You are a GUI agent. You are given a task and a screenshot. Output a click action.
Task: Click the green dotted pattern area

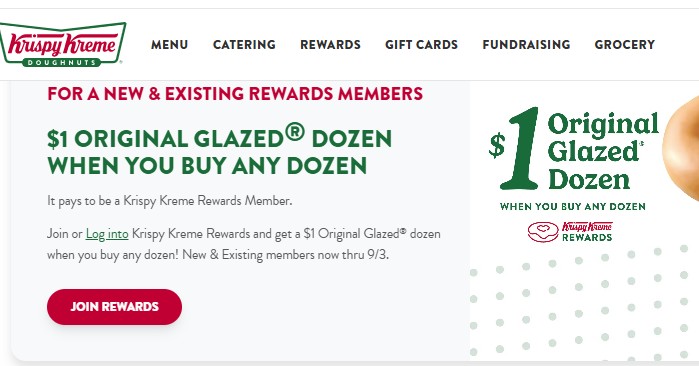point(584,303)
